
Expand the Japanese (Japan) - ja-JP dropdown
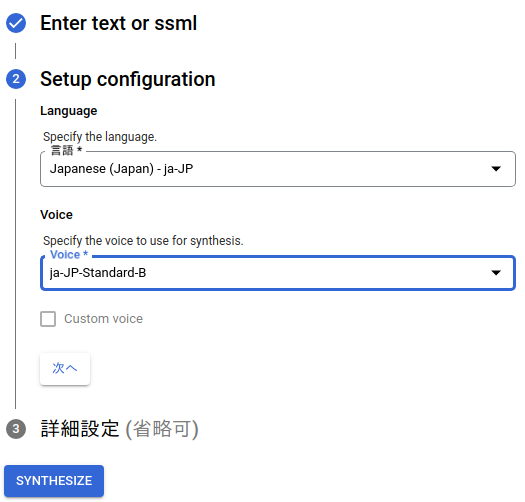pyautogui.click(x=278, y=169)
